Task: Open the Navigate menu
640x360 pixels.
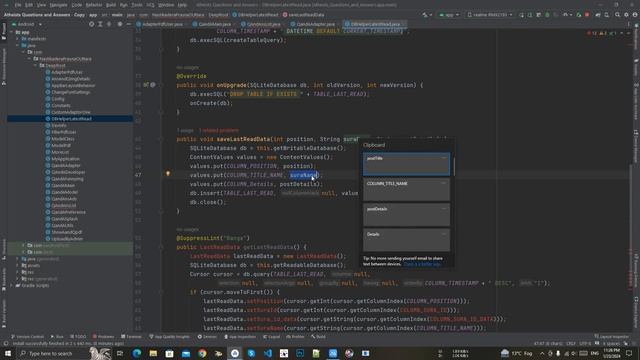Action: 58,5
